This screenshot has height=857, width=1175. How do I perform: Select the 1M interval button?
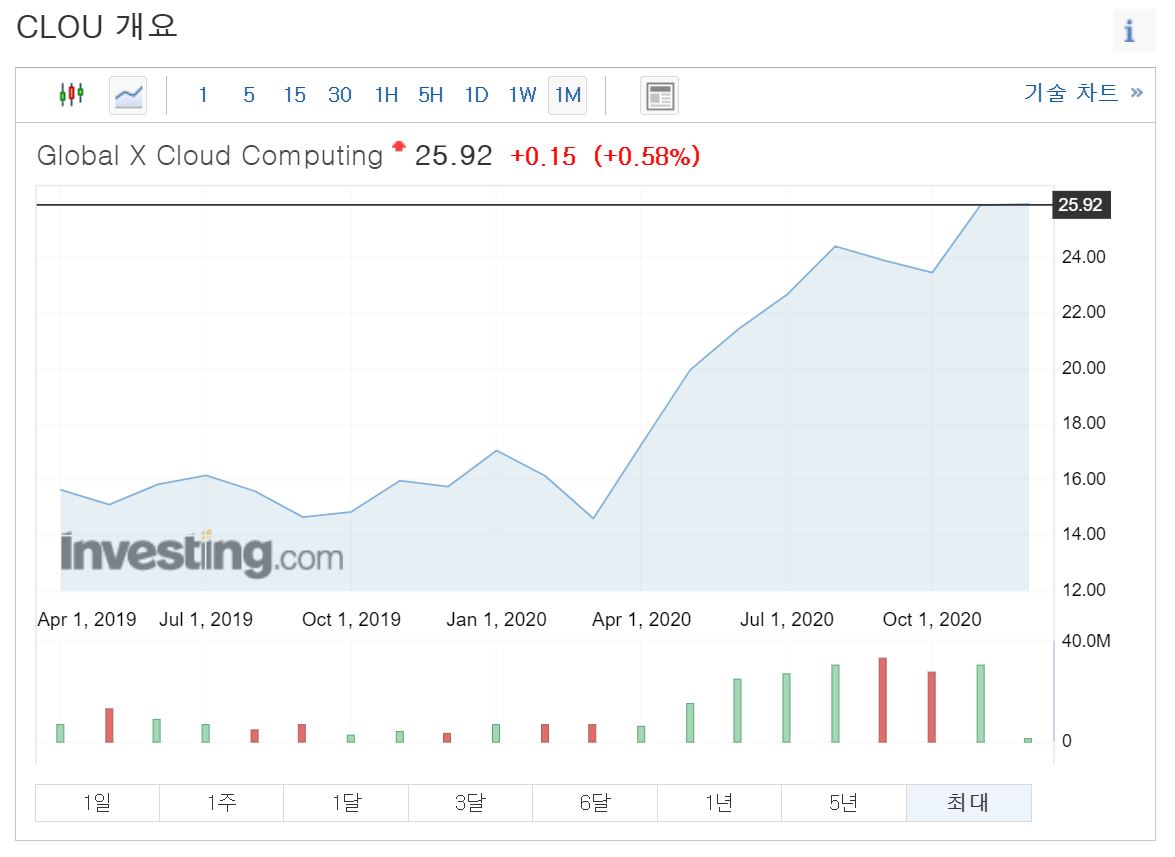(x=567, y=95)
